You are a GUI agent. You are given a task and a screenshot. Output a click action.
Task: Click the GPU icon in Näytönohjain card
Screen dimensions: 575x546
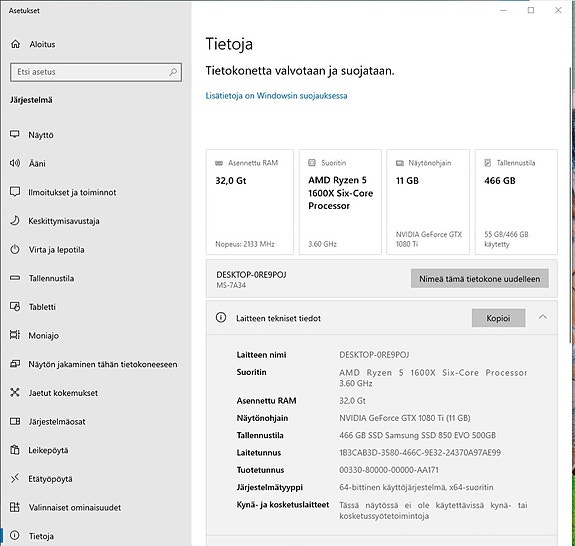400,163
